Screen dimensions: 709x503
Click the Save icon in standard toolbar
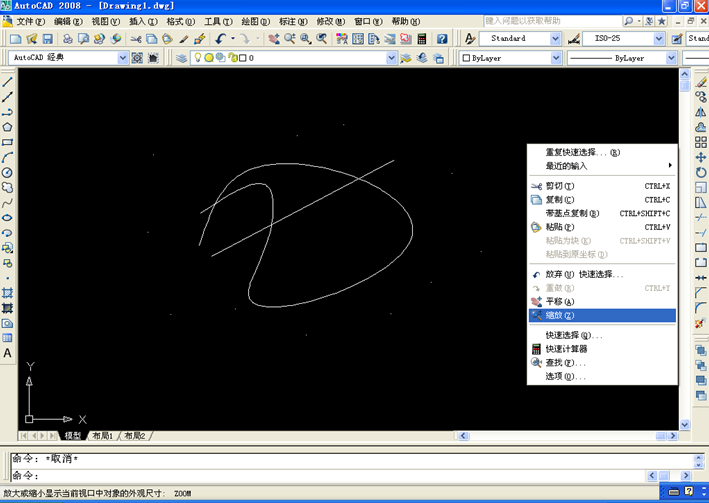(47, 39)
